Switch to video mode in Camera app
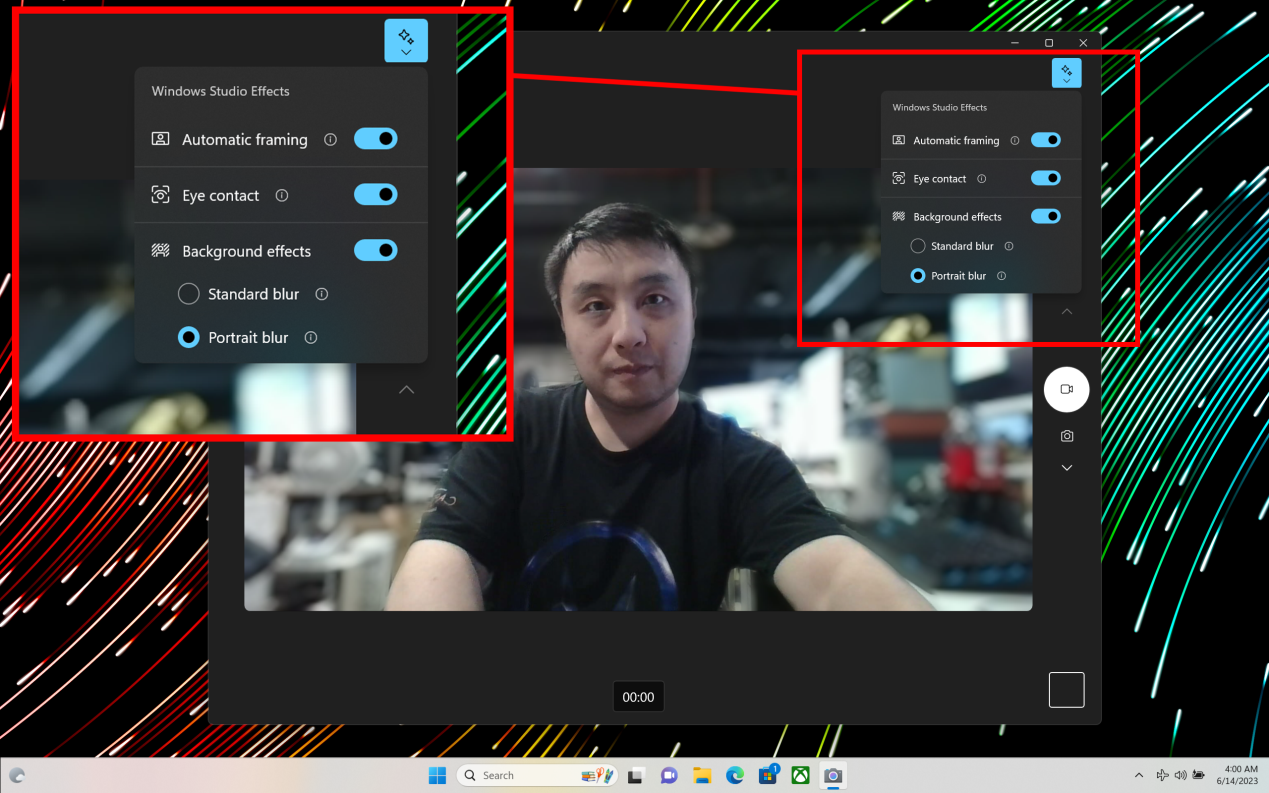 pos(1066,389)
